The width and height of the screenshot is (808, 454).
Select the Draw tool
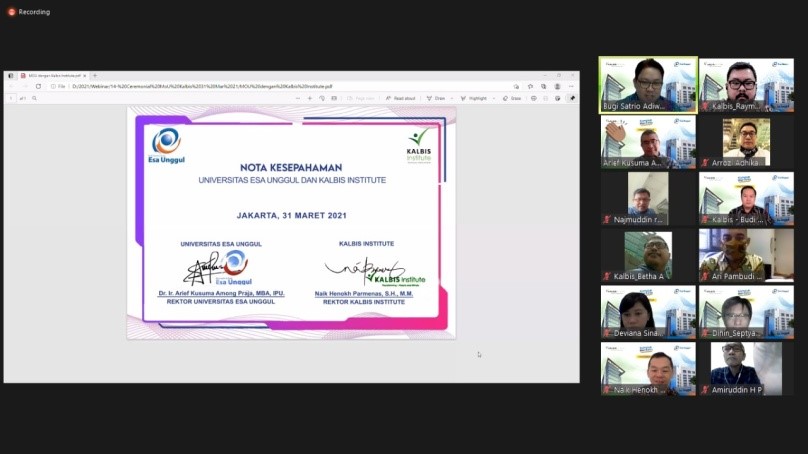coord(436,98)
